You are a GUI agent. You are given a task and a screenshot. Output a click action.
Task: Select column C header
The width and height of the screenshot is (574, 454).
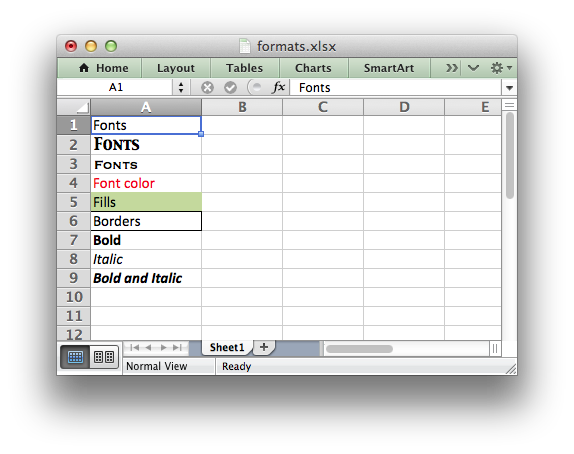pos(323,107)
